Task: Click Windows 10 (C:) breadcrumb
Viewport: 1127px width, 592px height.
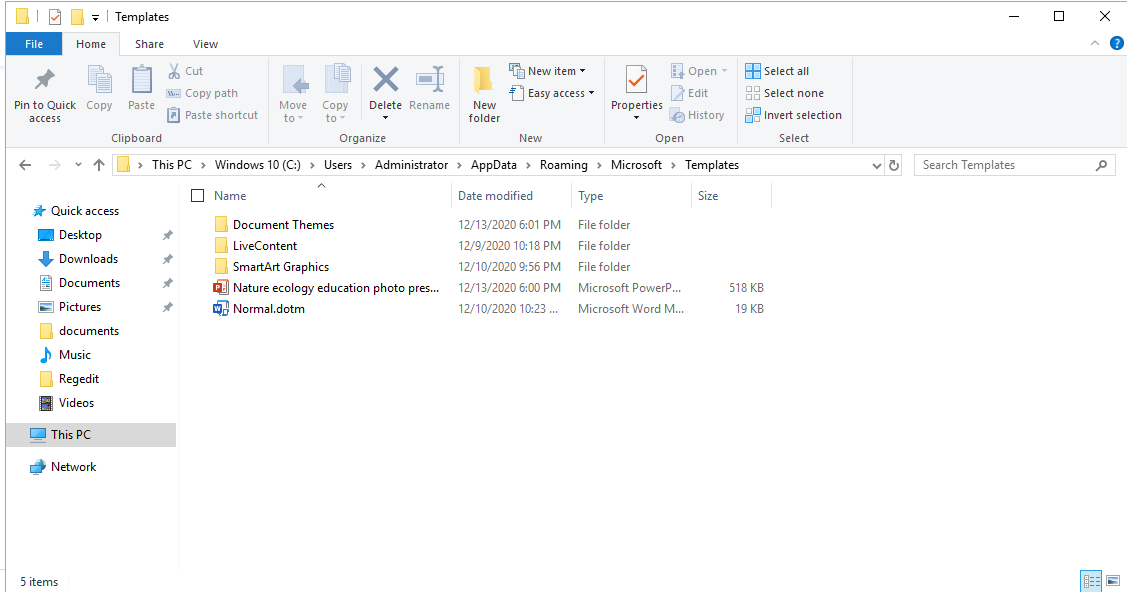Action: click(x=257, y=165)
